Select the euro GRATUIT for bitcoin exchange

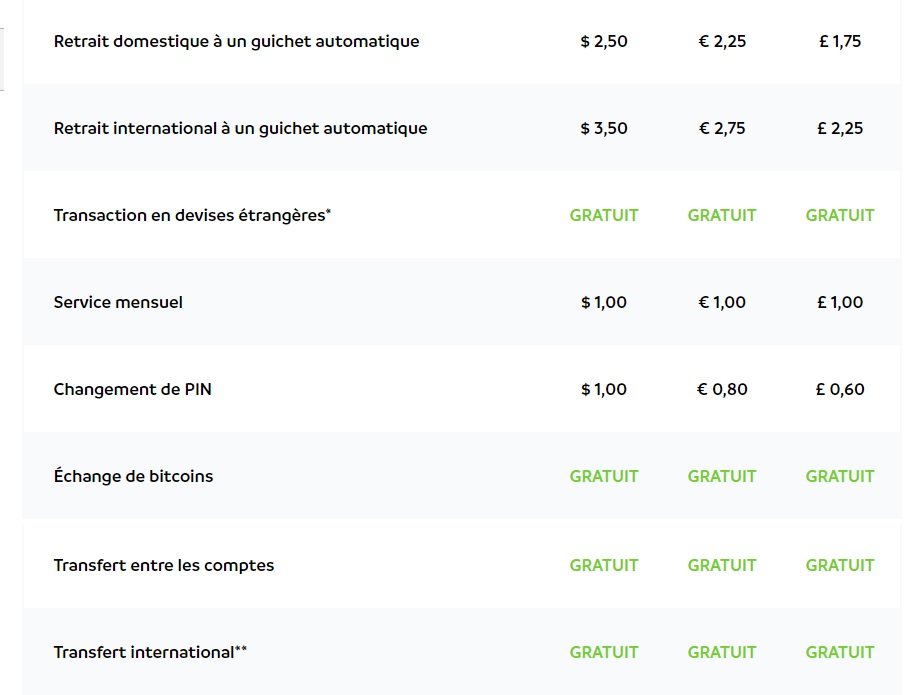coord(722,476)
